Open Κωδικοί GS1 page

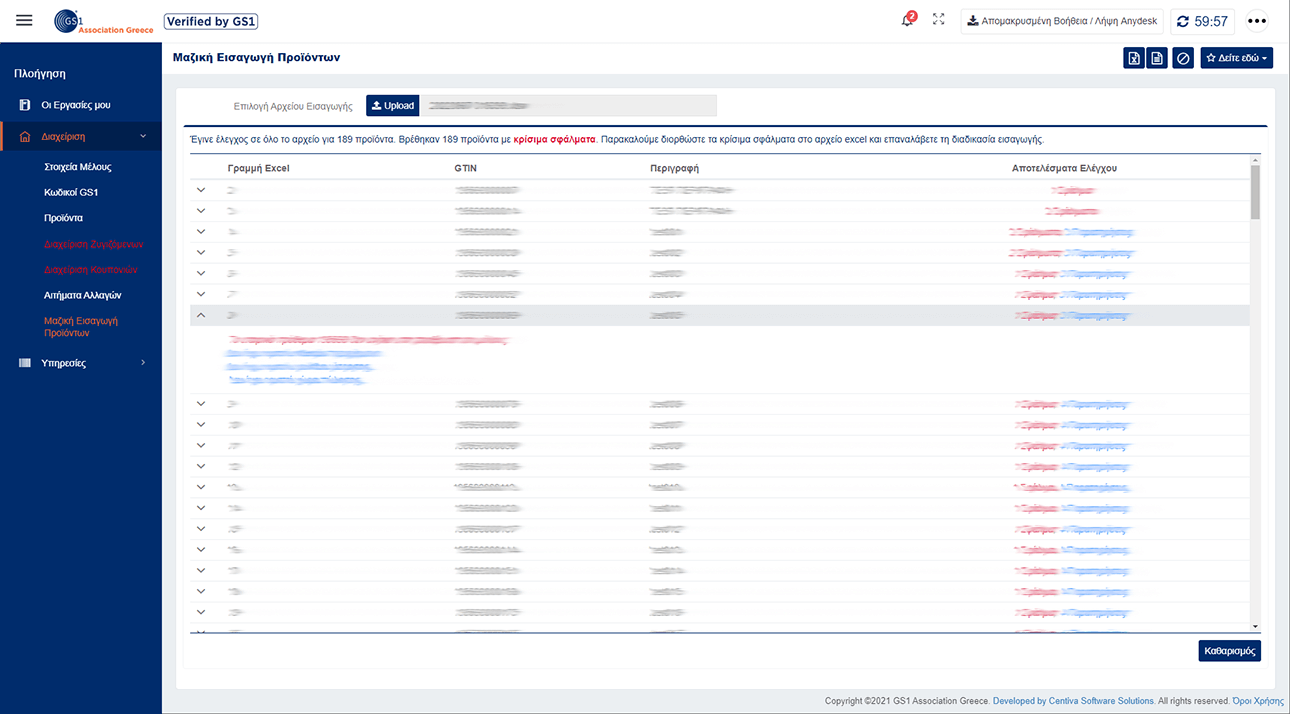coord(71,192)
